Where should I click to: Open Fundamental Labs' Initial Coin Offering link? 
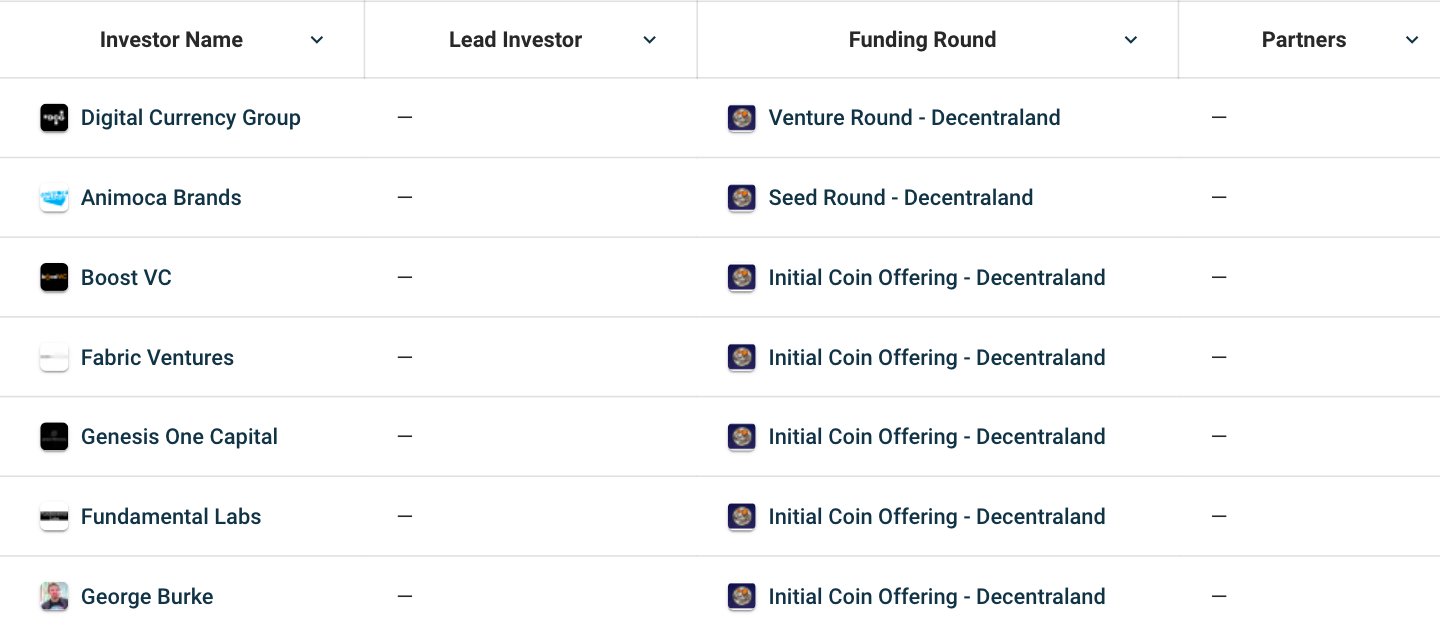(936, 517)
